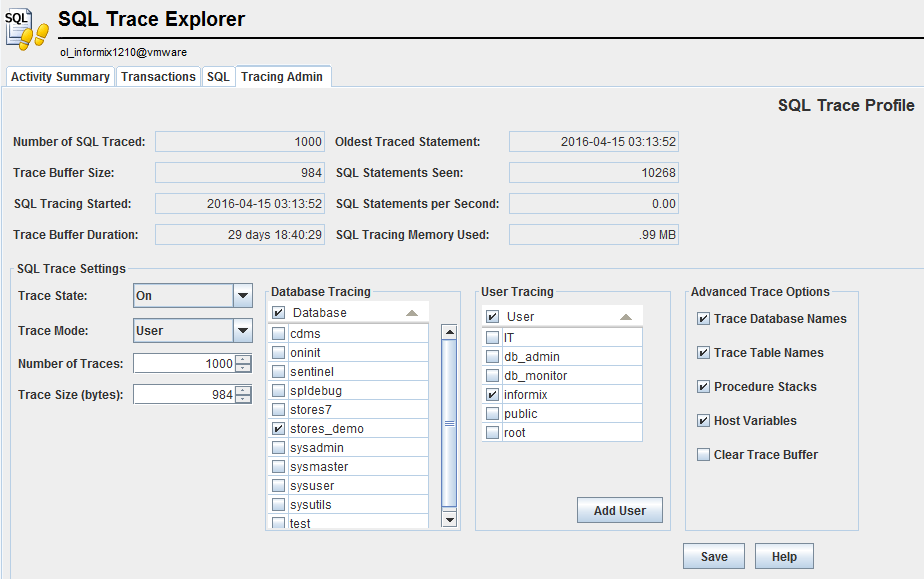This screenshot has width=924, height=579.
Task: Switch to the Activity Summary tab
Action: (60, 77)
